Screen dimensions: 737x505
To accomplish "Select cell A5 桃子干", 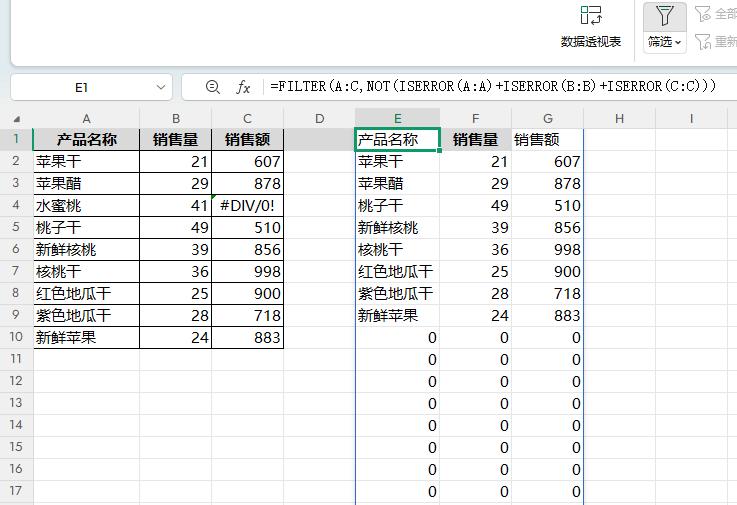I will click(86, 228).
